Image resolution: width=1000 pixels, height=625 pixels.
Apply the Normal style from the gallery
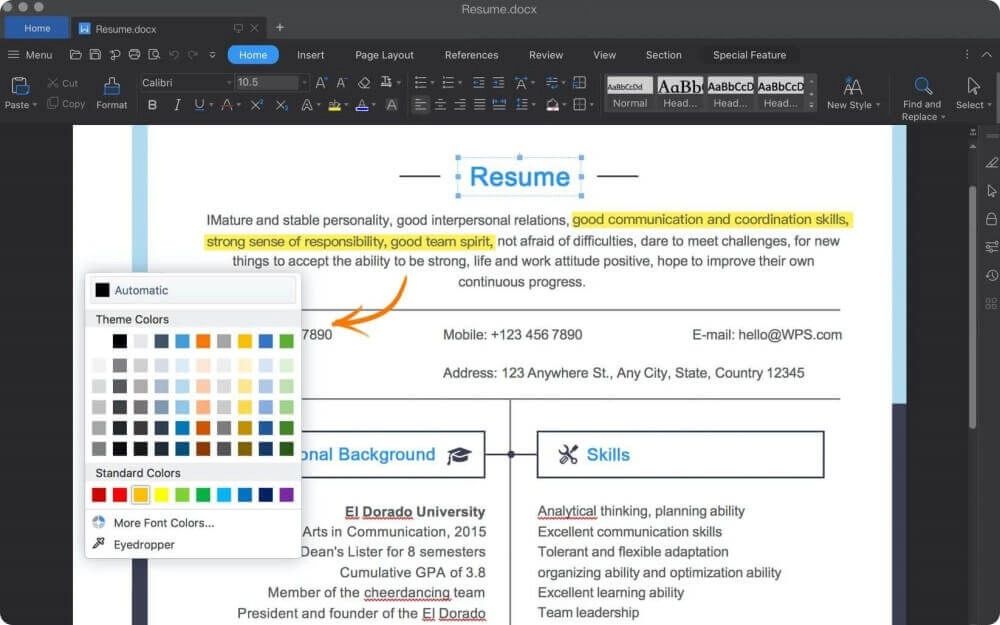coord(630,92)
